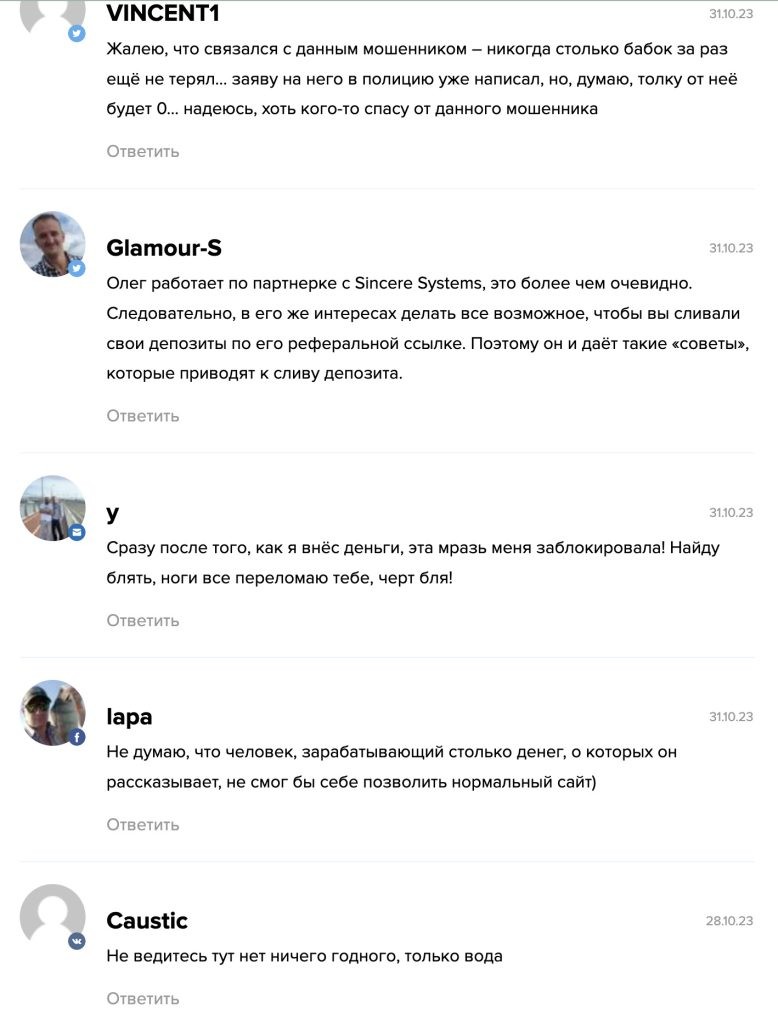Reply to VINCENT1's comment with Ответить
Image resolution: width=778 pixels, height=1024 pixels.
(x=142, y=152)
